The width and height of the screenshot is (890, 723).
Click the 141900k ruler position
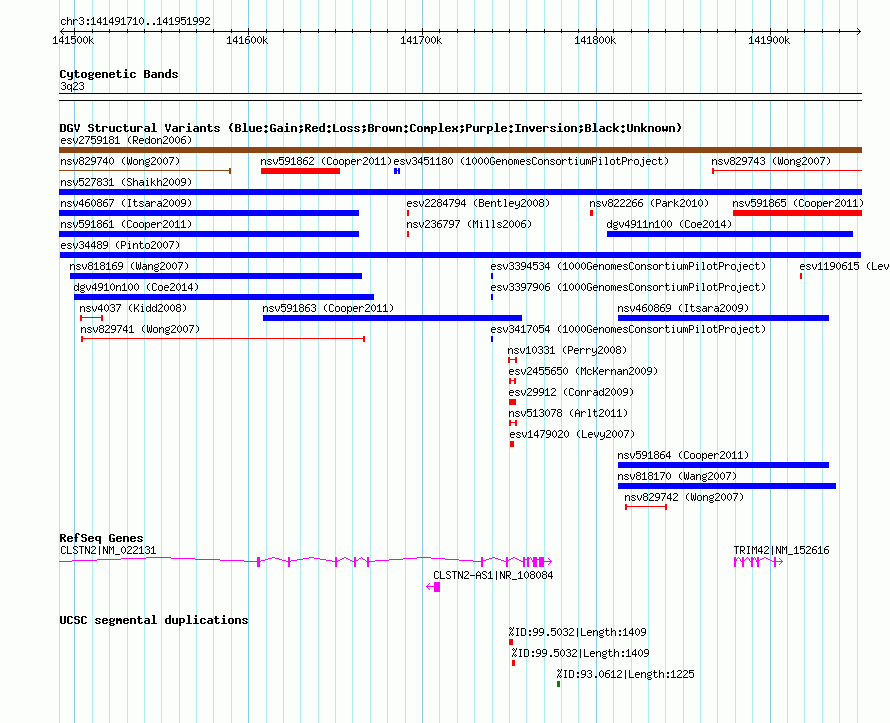click(769, 40)
